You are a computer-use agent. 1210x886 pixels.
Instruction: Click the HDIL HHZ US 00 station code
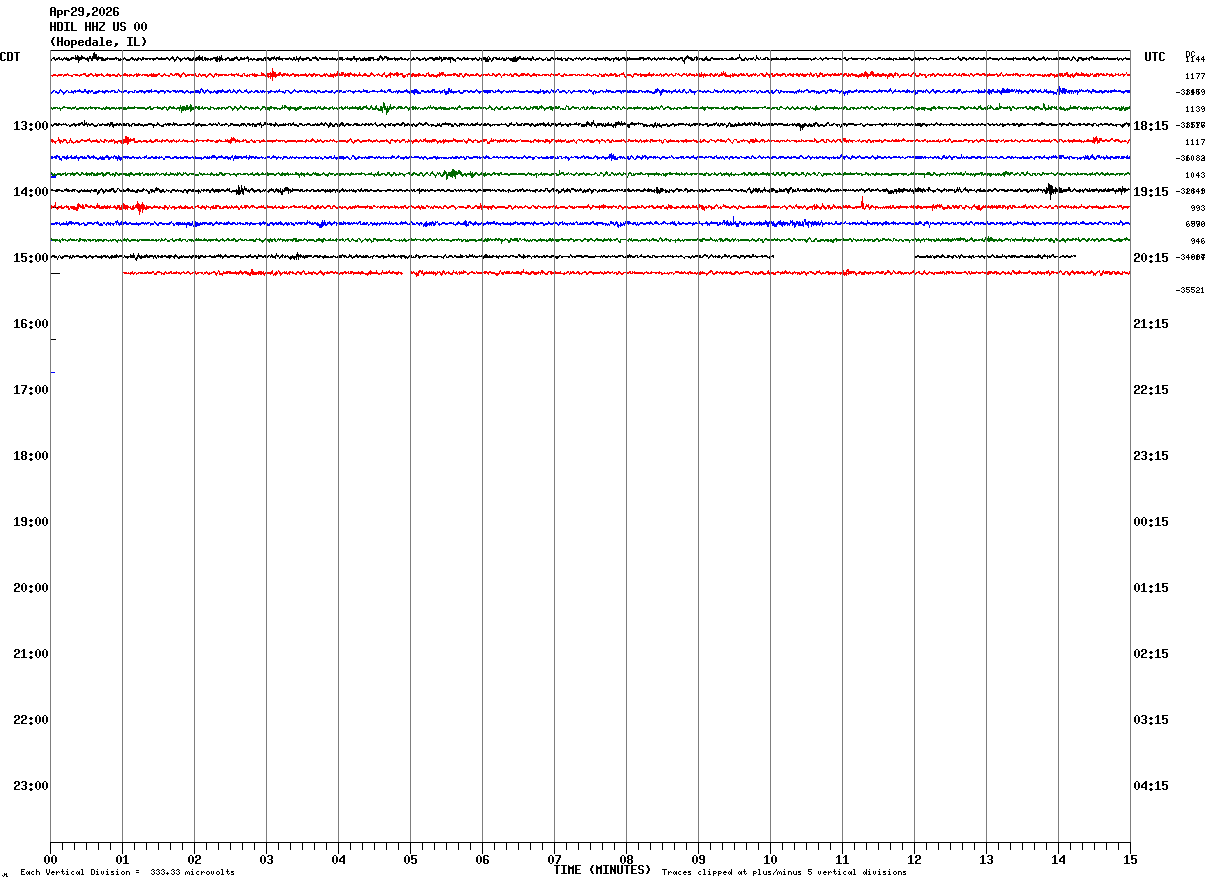[x=98, y=27]
